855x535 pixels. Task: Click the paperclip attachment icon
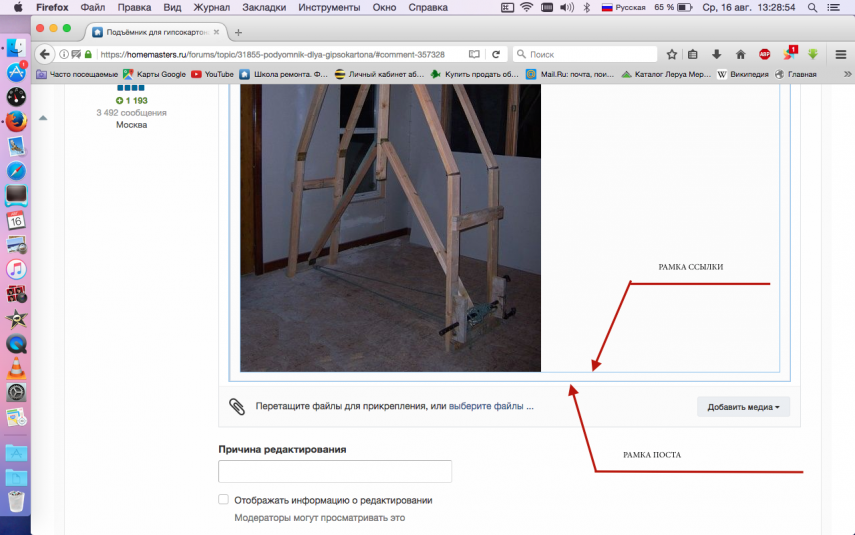pos(237,407)
